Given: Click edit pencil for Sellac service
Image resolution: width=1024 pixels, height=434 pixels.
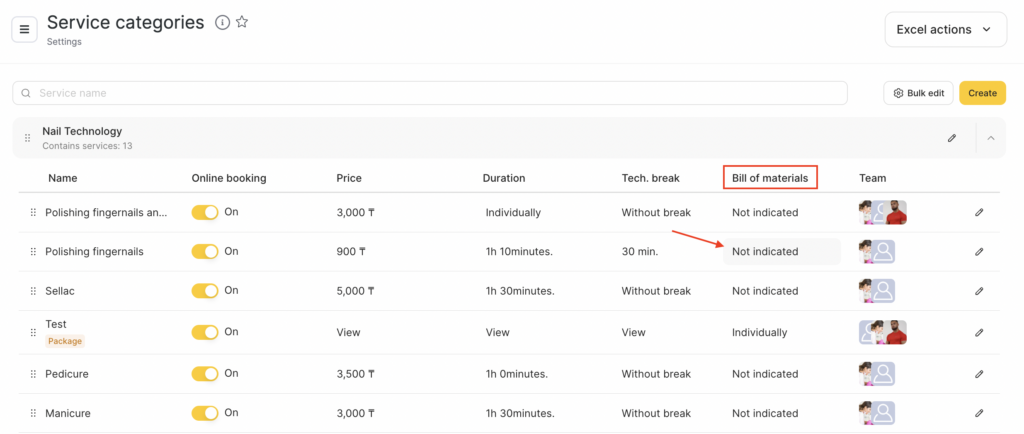Looking at the screenshot, I should pyautogui.click(x=979, y=291).
